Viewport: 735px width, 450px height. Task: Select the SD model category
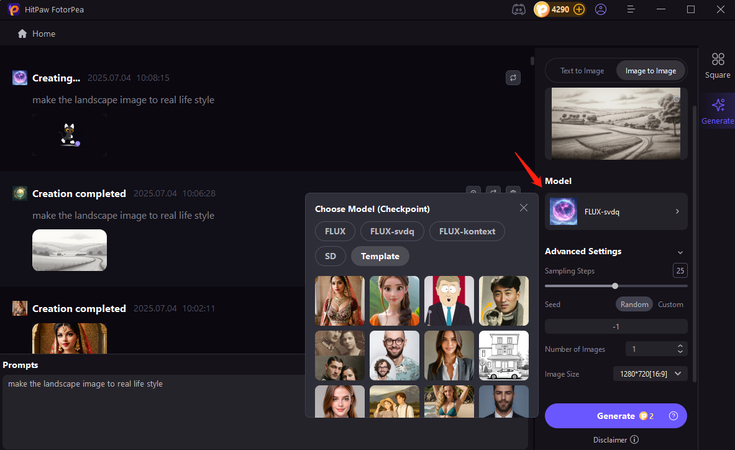tap(330, 256)
